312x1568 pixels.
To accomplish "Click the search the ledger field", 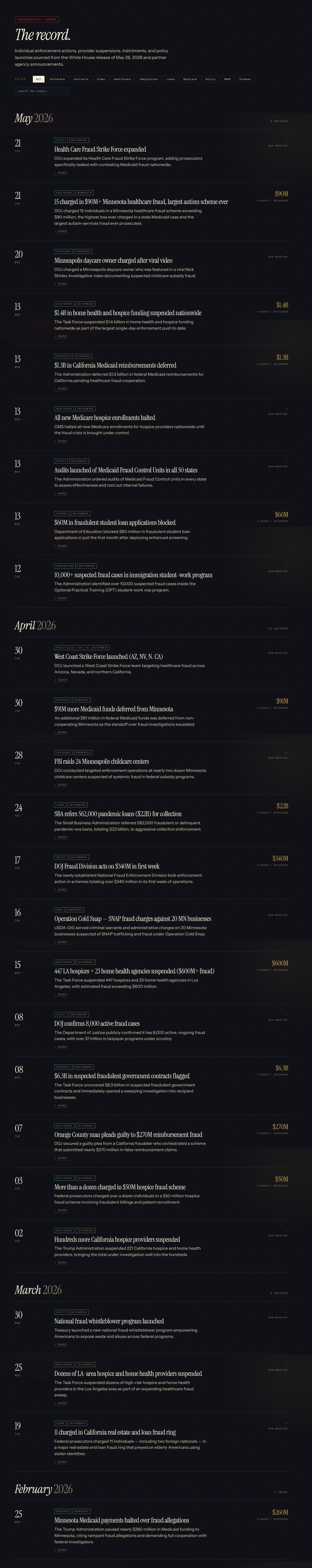I will pyautogui.click(x=41, y=91).
